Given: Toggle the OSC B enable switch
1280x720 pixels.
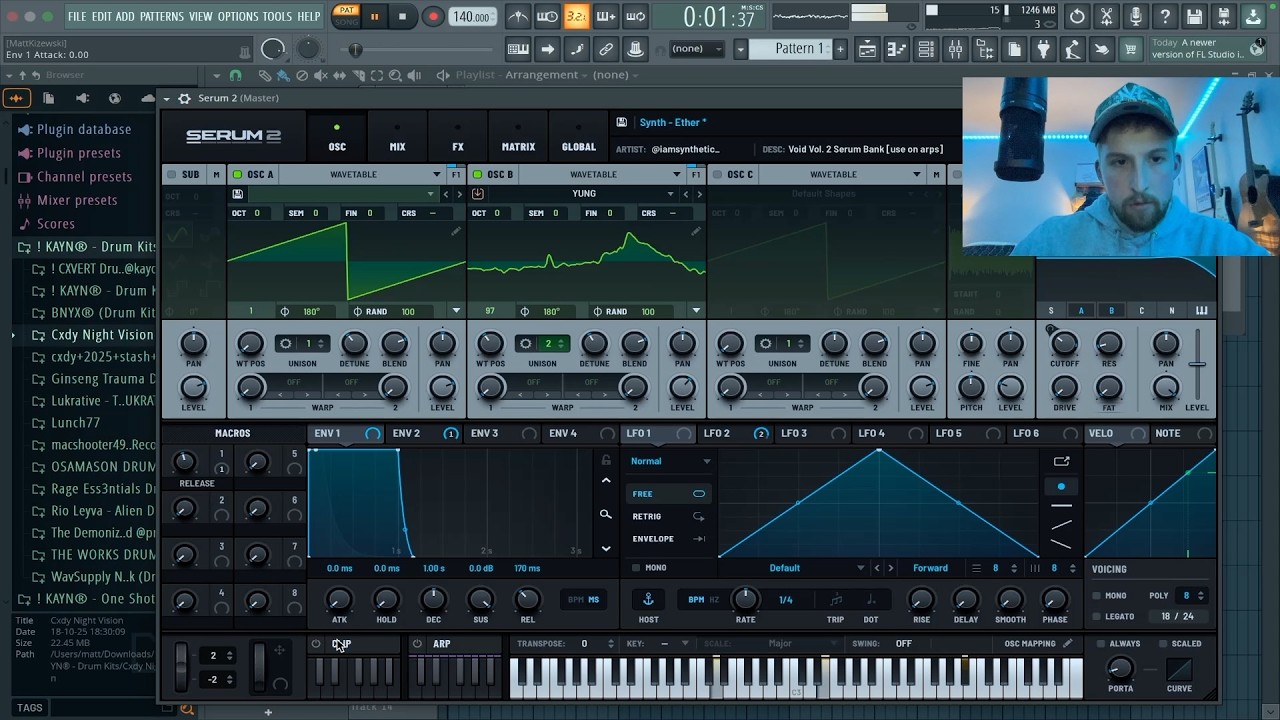Looking at the screenshot, I should coord(477,174).
